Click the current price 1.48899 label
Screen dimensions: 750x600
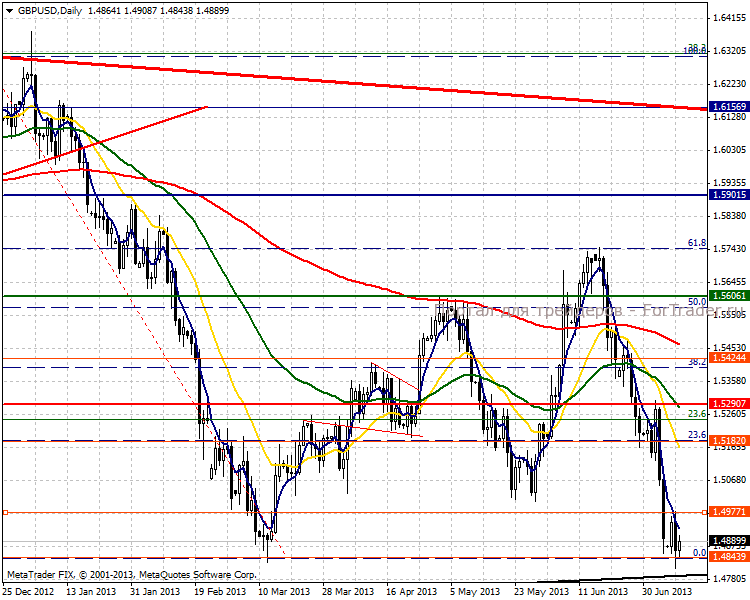(727, 541)
